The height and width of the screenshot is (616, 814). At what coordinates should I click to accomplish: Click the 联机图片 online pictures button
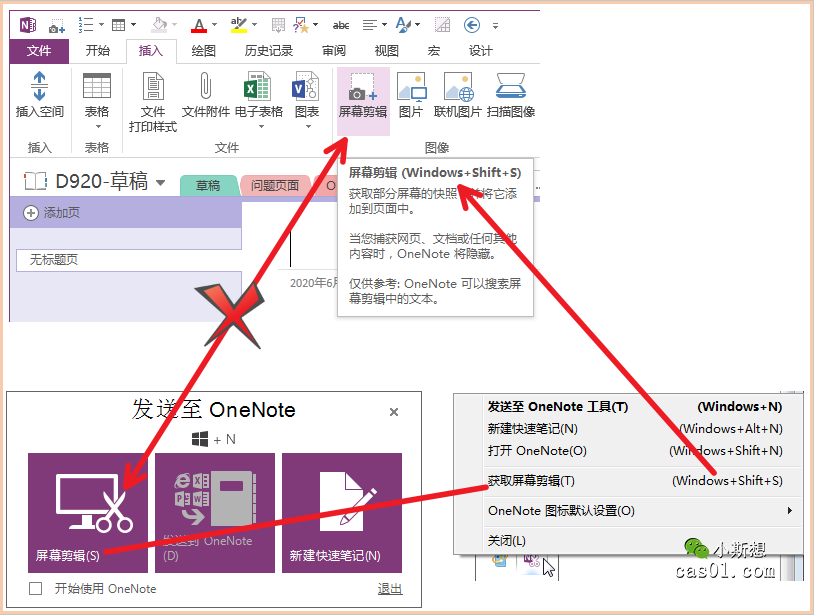pyautogui.click(x=458, y=96)
